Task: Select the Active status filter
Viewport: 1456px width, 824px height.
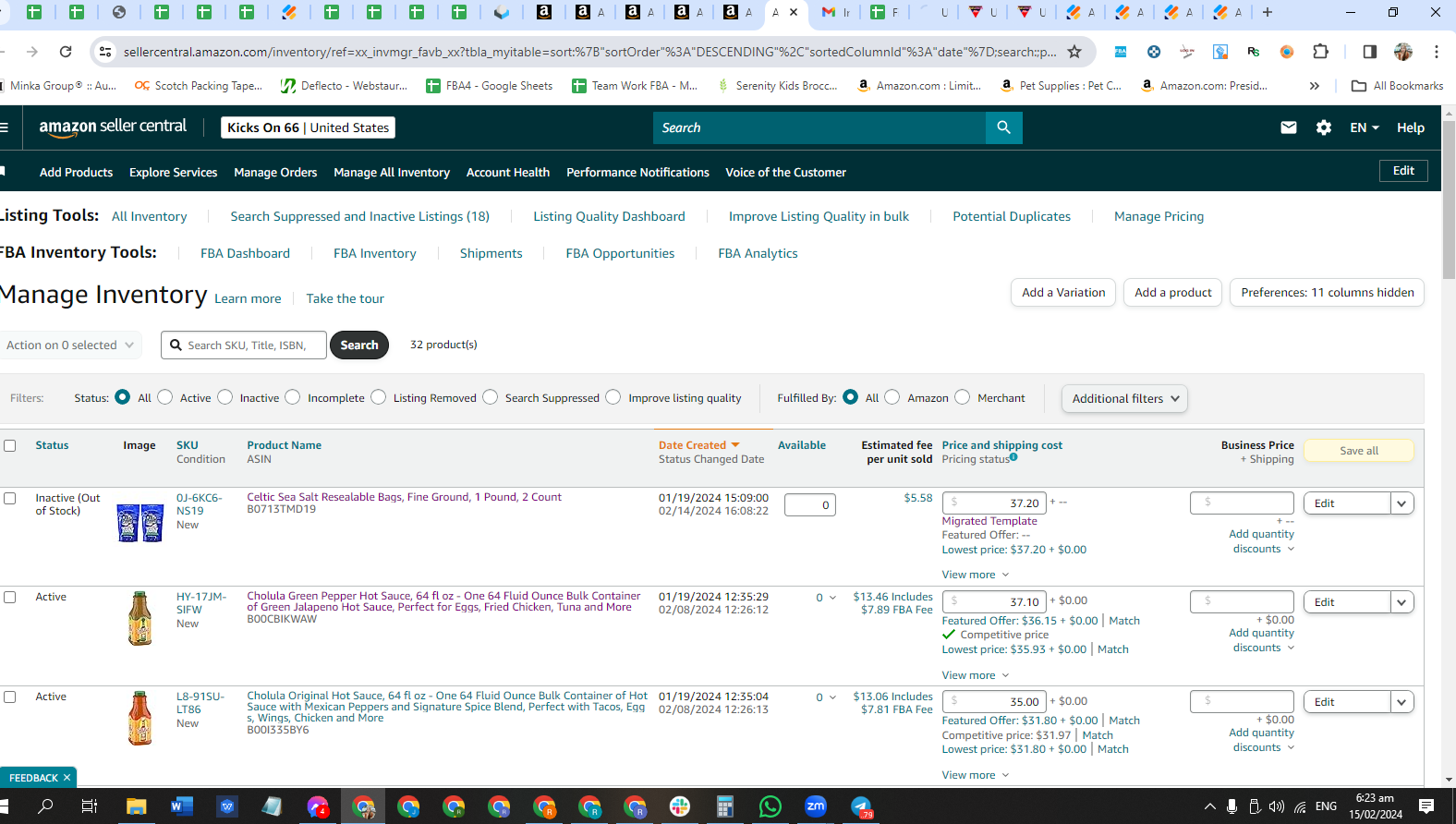Action: [x=165, y=397]
